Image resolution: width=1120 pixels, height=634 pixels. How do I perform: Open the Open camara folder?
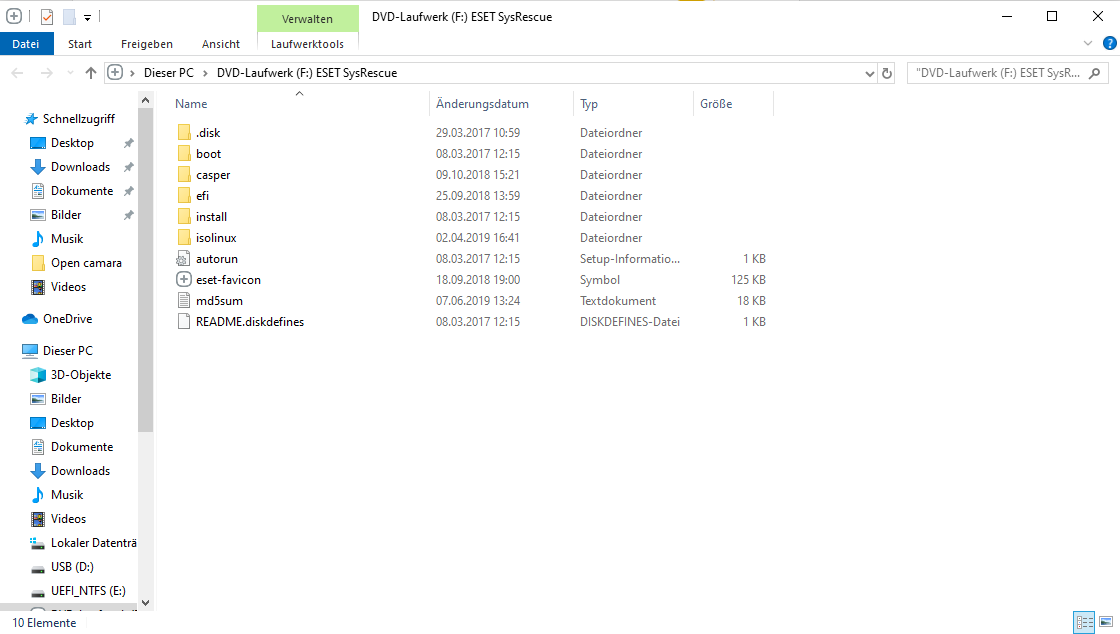86,263
